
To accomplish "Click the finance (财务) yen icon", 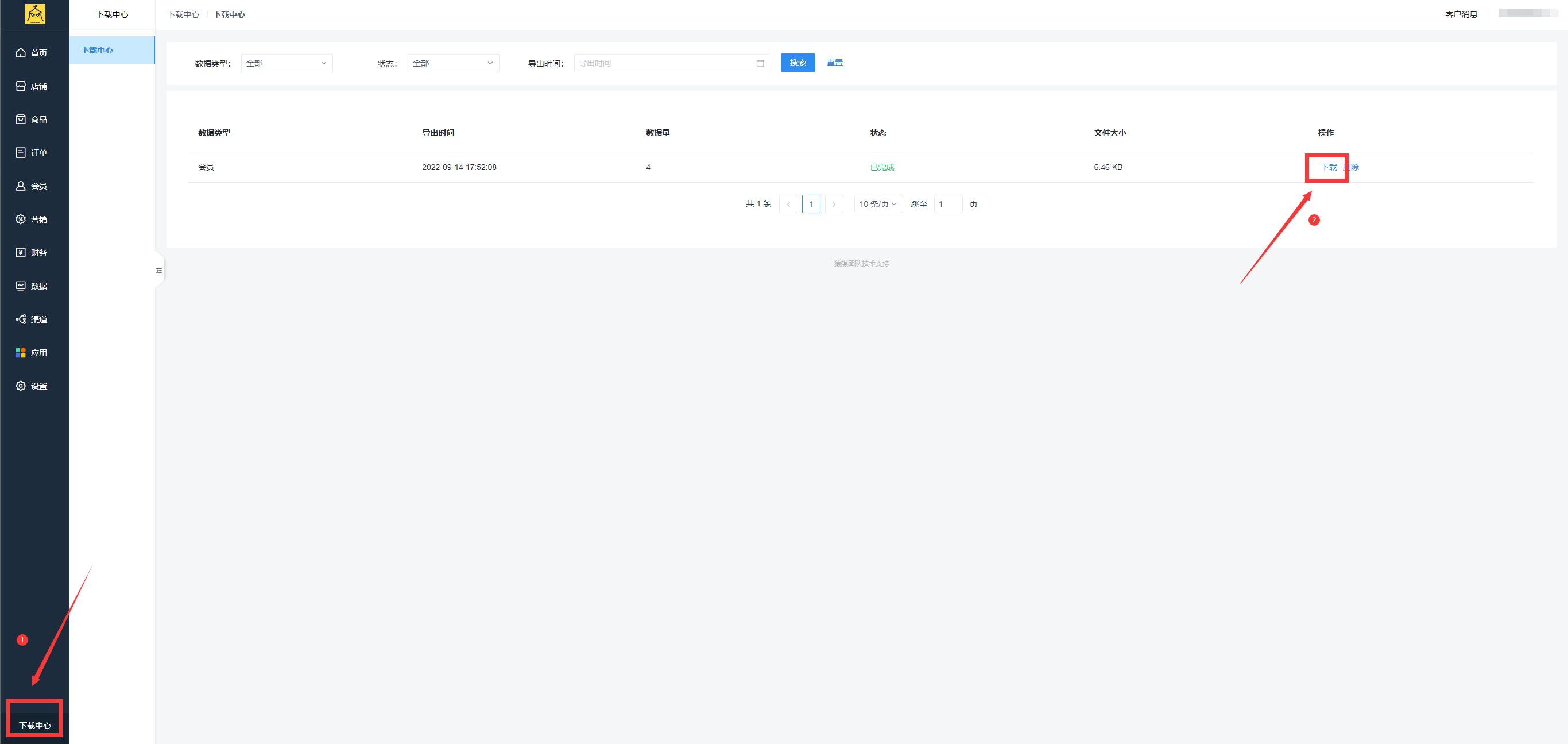I will [x=21, y=253].
